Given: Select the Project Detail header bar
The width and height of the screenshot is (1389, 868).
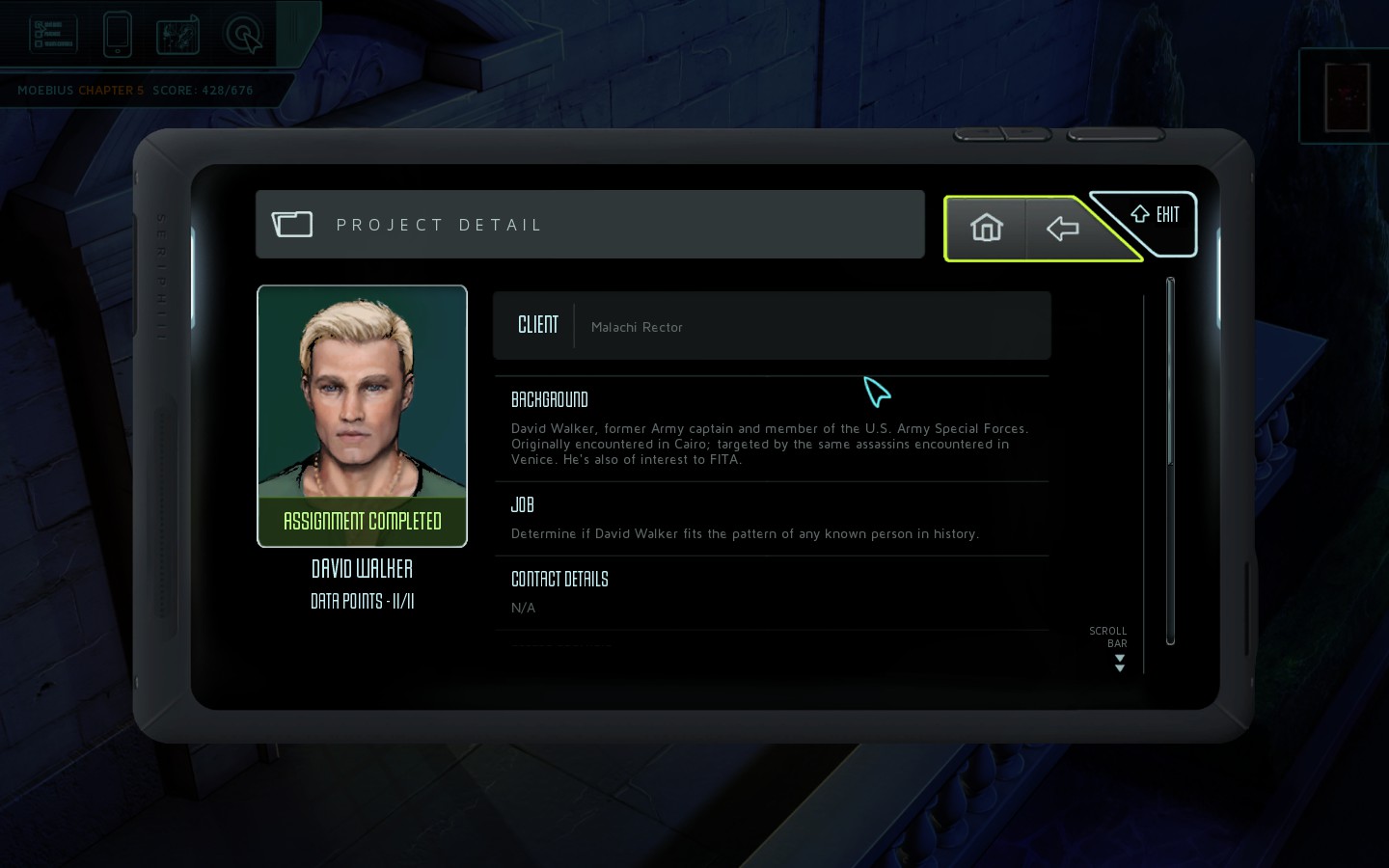Looking at the screenshot, I should [x=589, y=224].
